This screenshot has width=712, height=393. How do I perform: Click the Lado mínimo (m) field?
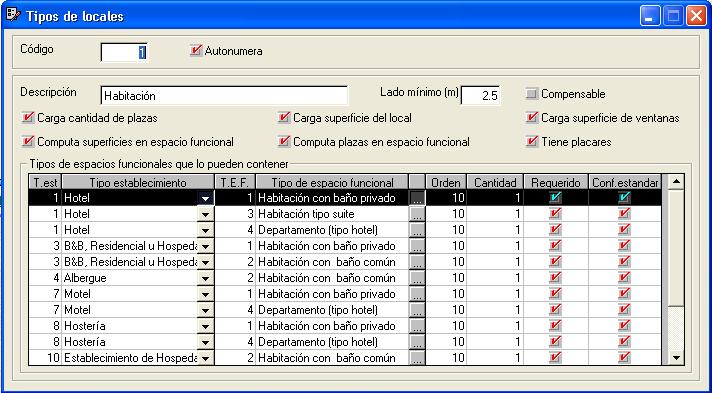pos(480,95)
